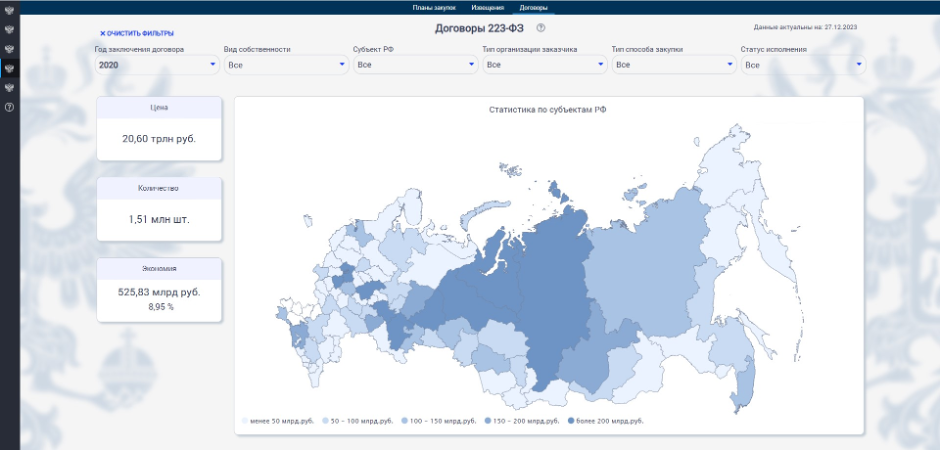This screenshot has width=941, height=452.
Task: Click help icon beside Договоры 223-ФЗ title
Action: coord(541,28)
